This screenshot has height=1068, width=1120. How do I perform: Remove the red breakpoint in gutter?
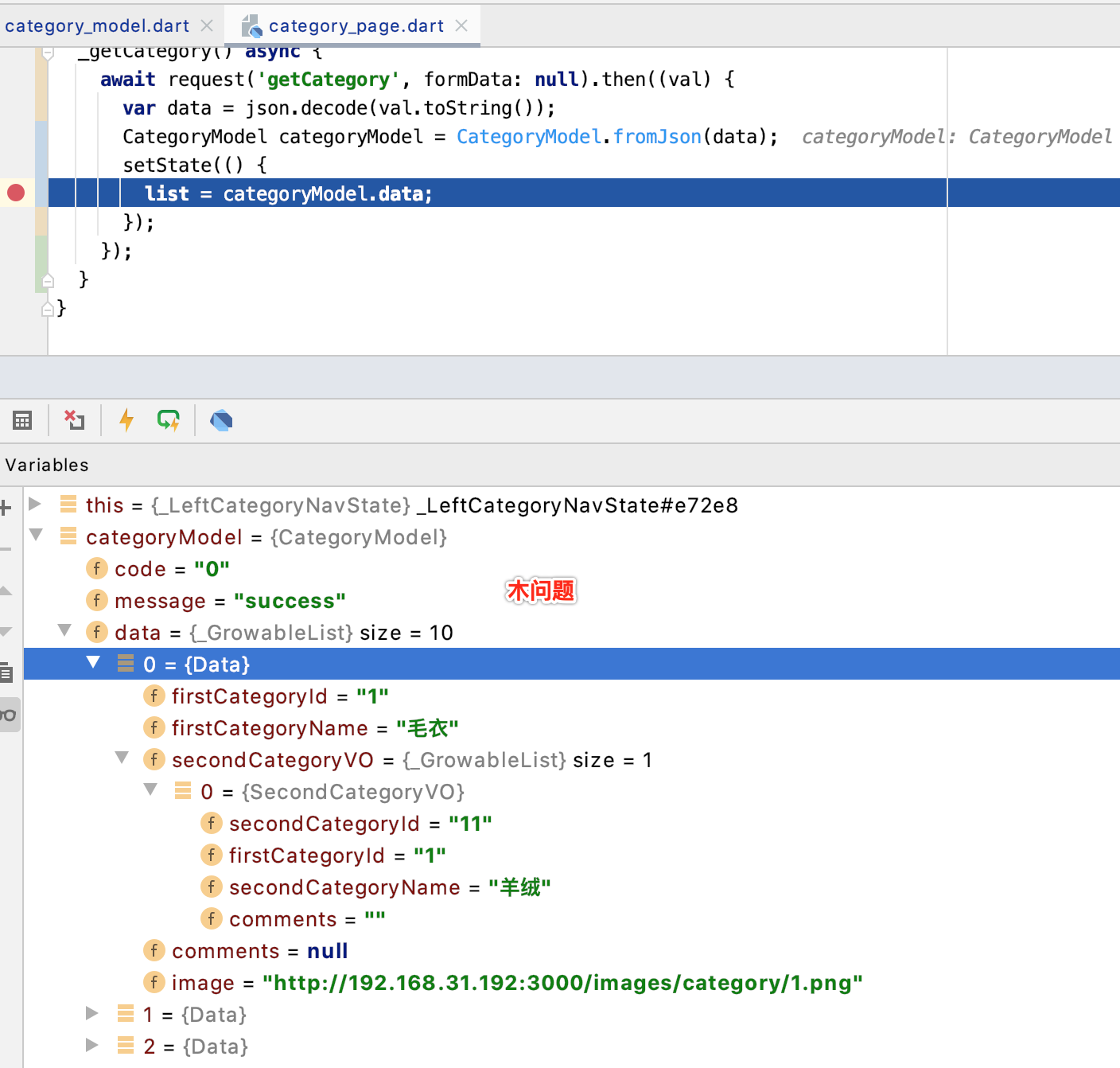16,193
